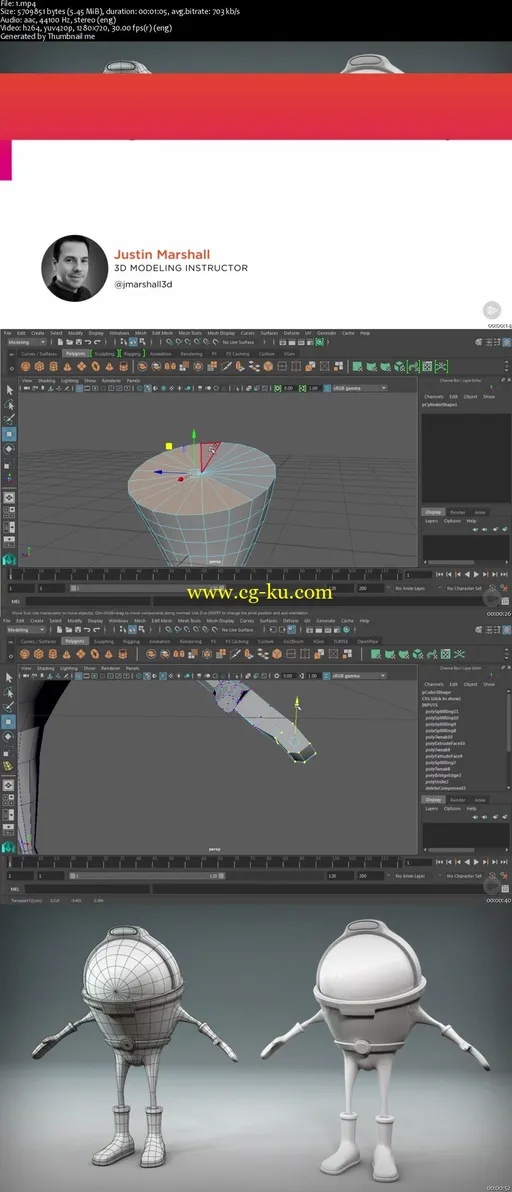Click CVs (click to show) in channel box
Screen dimensions: 512x1192
441,699
